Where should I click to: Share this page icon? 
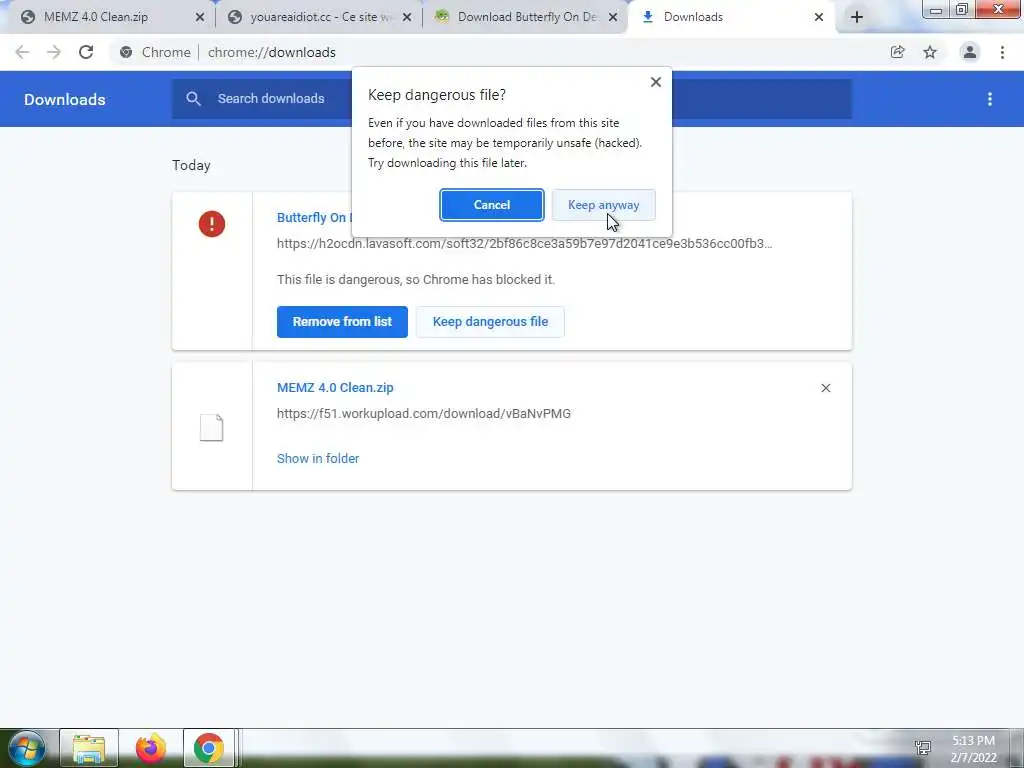(898, 52)
